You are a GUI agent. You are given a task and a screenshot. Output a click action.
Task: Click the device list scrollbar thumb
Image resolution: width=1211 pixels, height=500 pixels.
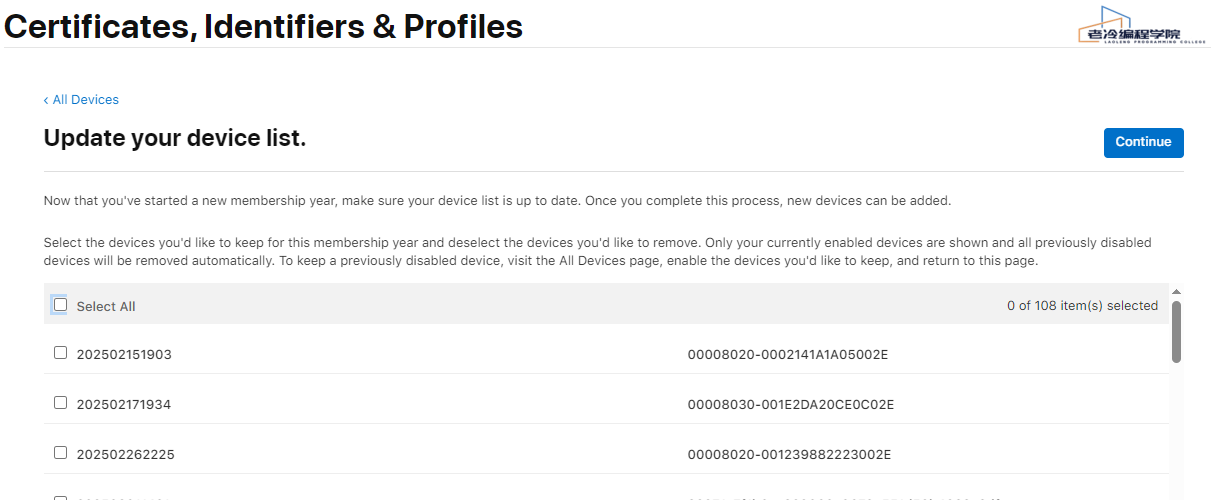(x=1176, y=330)
